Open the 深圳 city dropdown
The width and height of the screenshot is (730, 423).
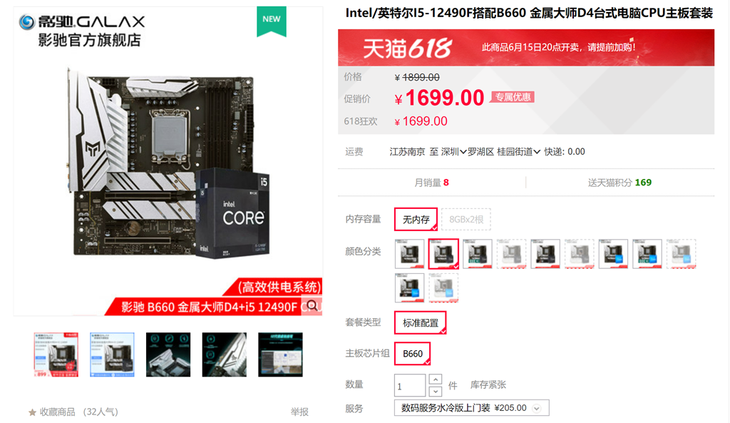click(453, 152)
